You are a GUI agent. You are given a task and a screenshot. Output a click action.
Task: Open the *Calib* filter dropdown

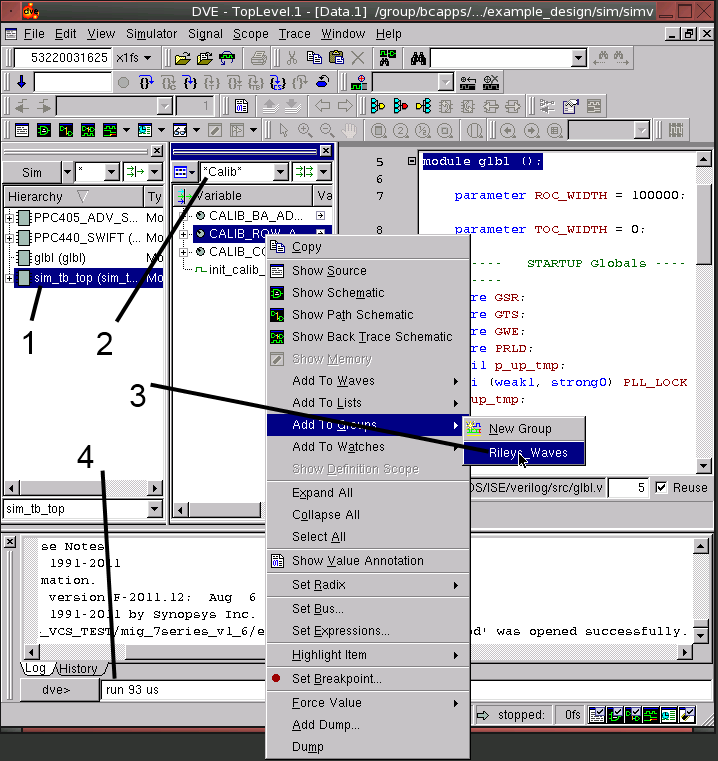pyautogui.click(x=279, y=172)
